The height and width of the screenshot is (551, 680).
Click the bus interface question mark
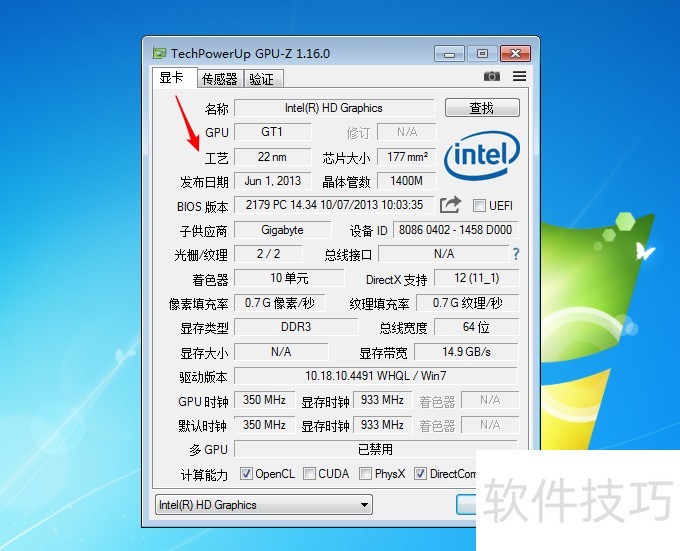click(516, 254)
